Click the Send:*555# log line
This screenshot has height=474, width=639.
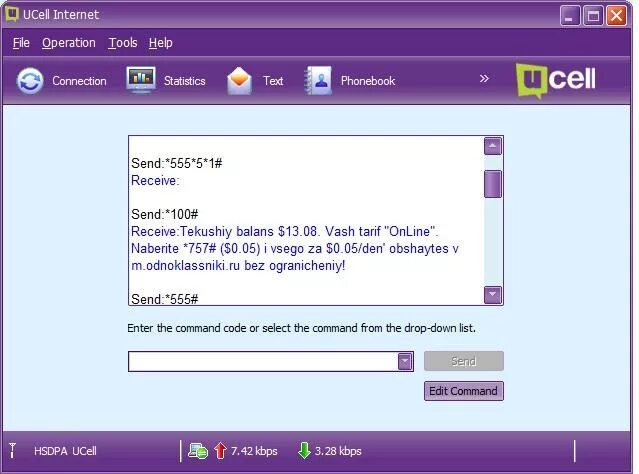[x=165, y=299]
